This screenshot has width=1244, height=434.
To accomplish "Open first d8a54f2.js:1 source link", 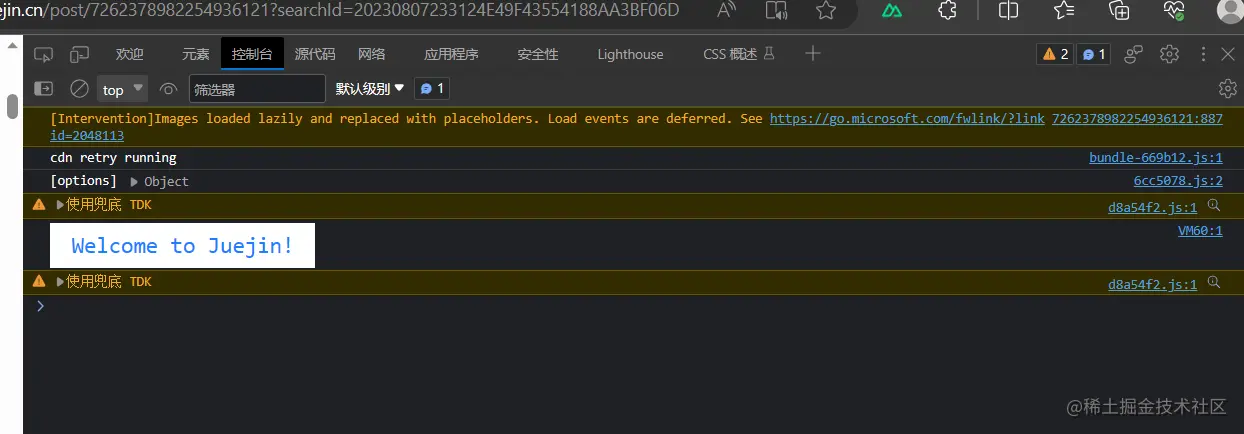I will pyautogui.click(x=1152, y=208).
